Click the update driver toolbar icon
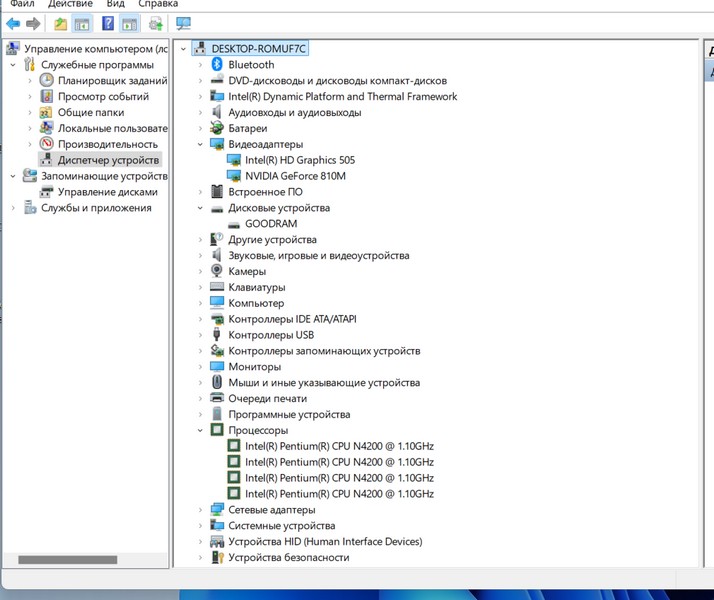The image size is (714, 600). click(155, 23)
